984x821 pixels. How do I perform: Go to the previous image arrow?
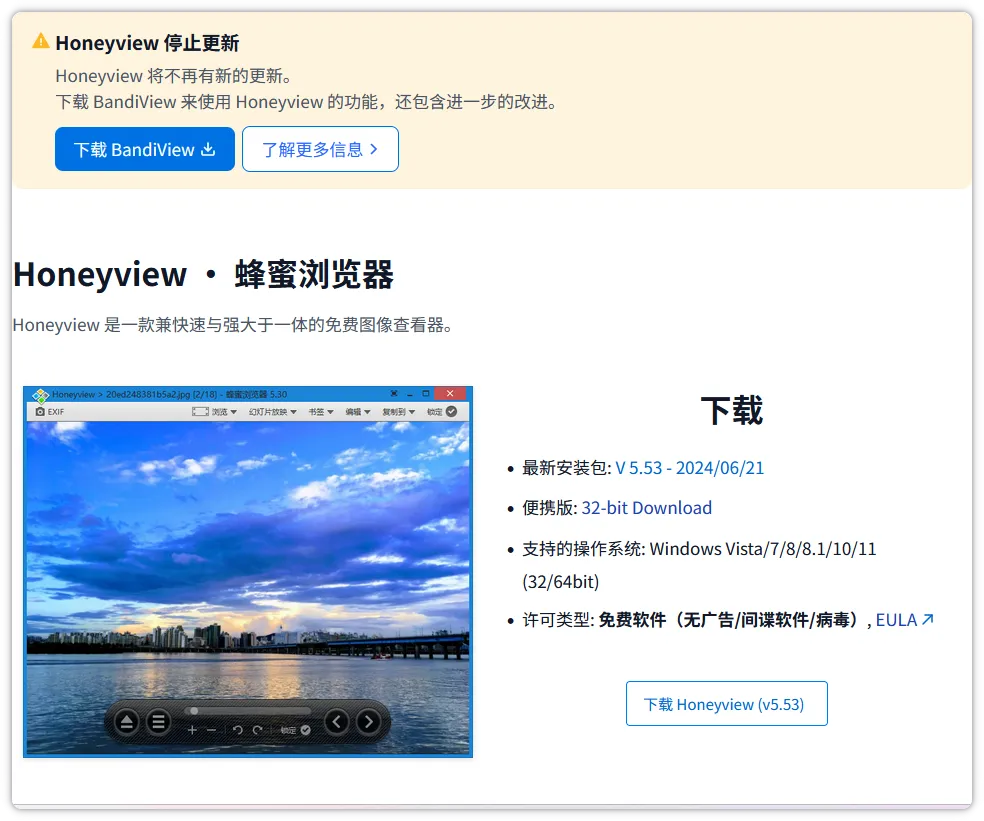[336, 722]
